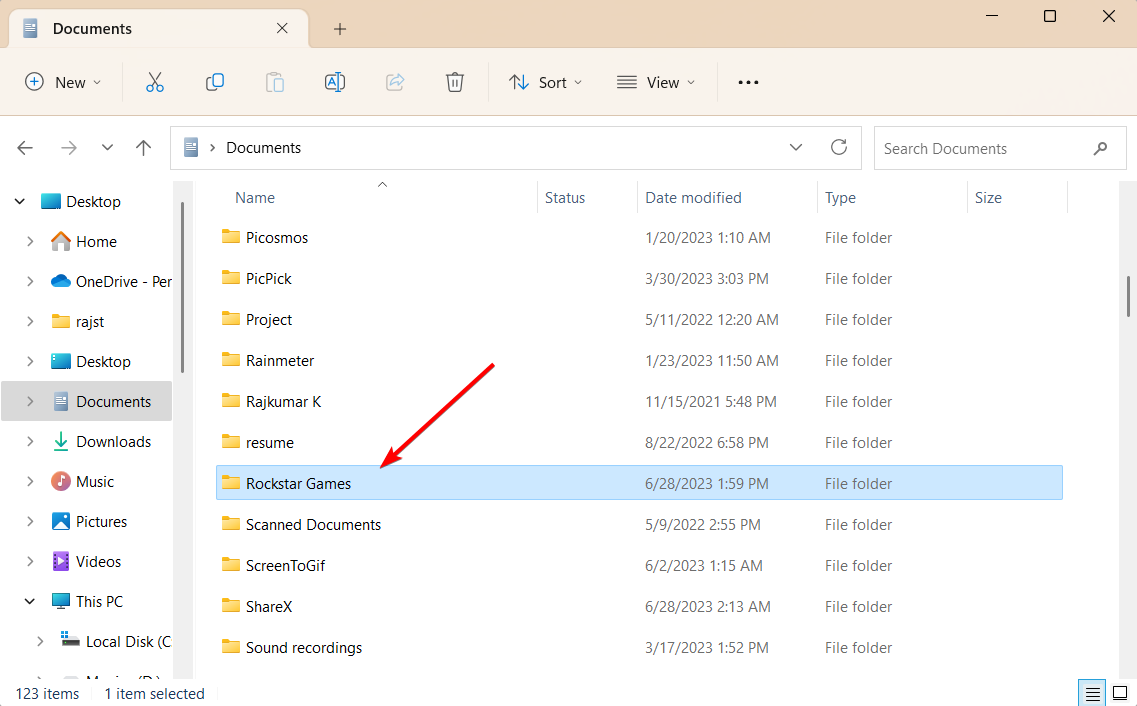Expand address bar history dropdown

tap(795, 147)
